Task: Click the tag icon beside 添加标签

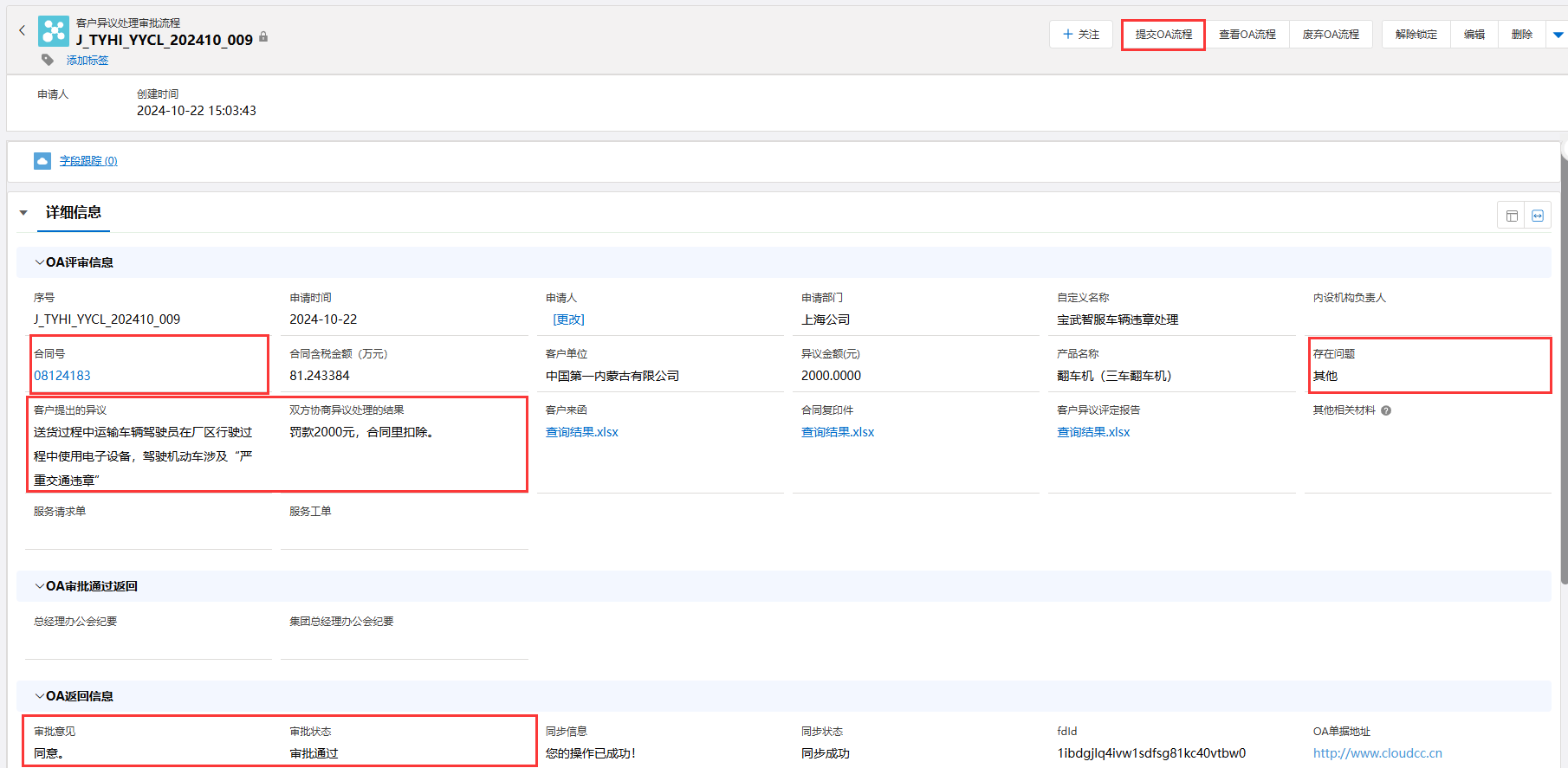Action: [48, 60]
